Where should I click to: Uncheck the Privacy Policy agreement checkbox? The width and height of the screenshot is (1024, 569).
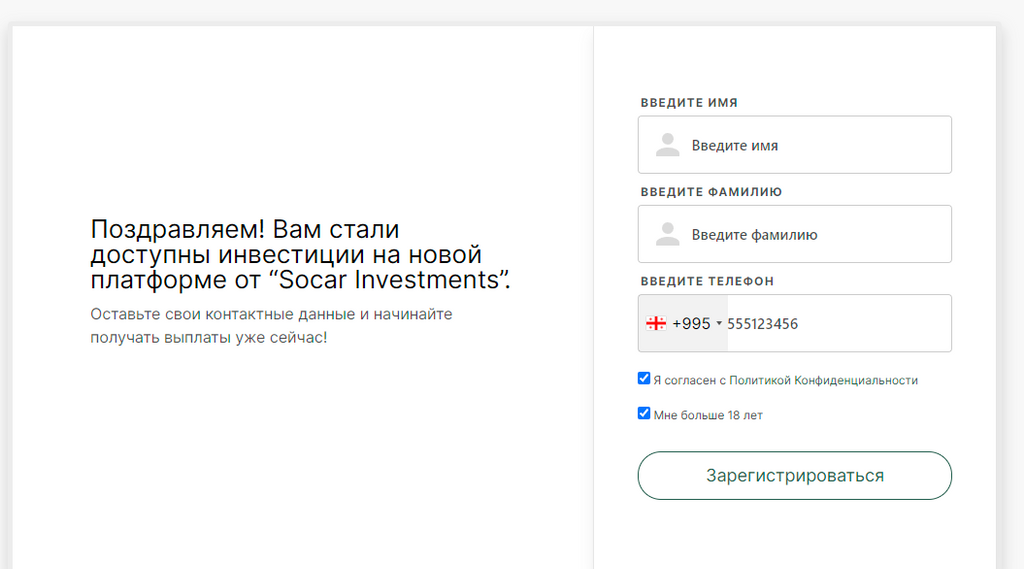[644, 379]
